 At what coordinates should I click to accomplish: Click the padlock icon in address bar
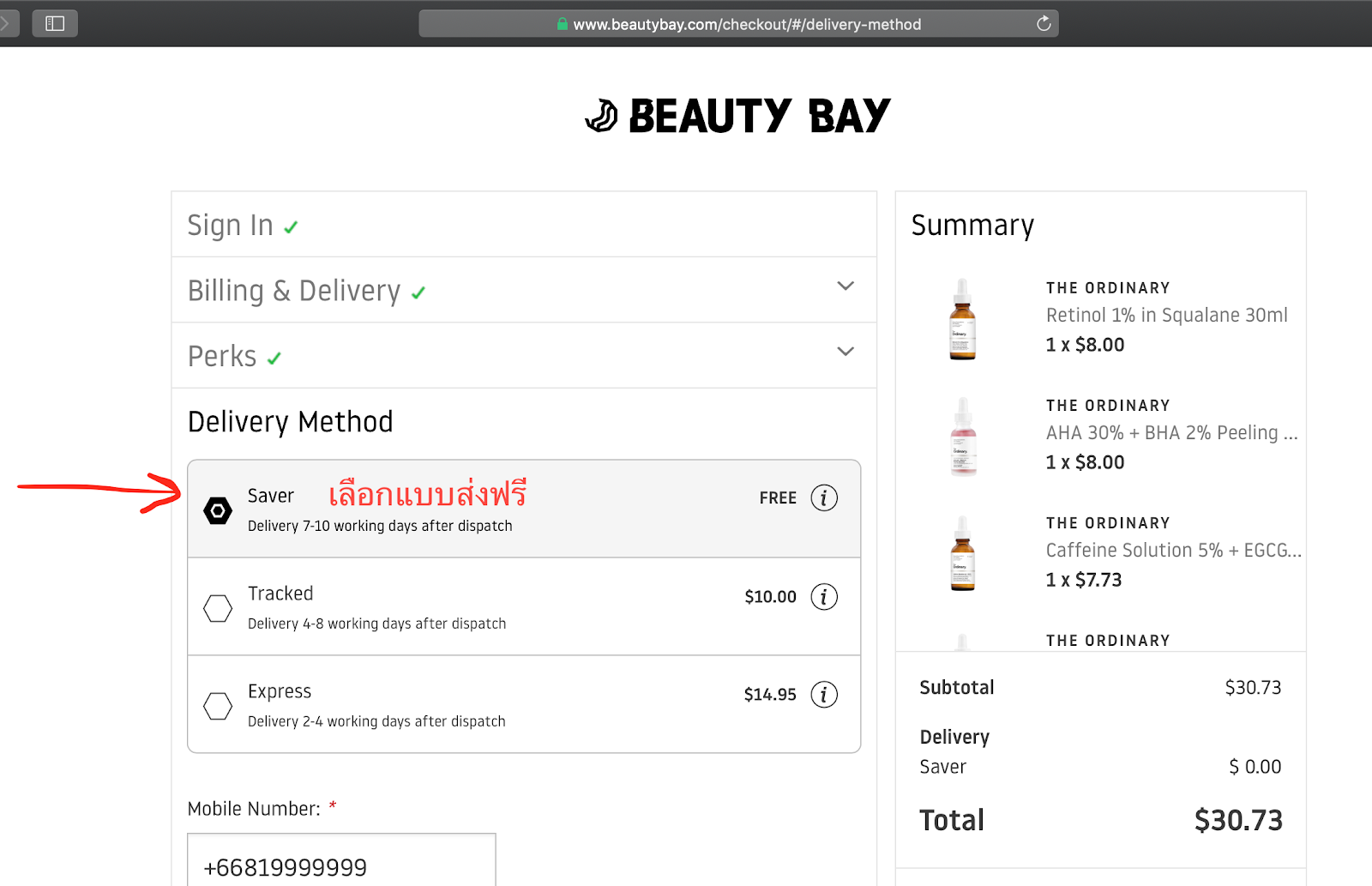[x=561, y=24]
